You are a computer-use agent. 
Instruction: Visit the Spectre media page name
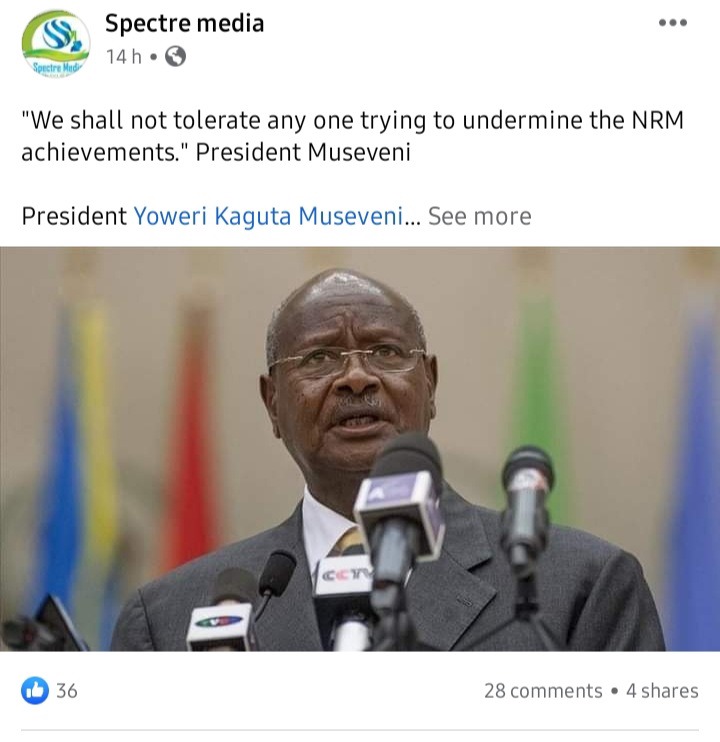click(184, 23)
